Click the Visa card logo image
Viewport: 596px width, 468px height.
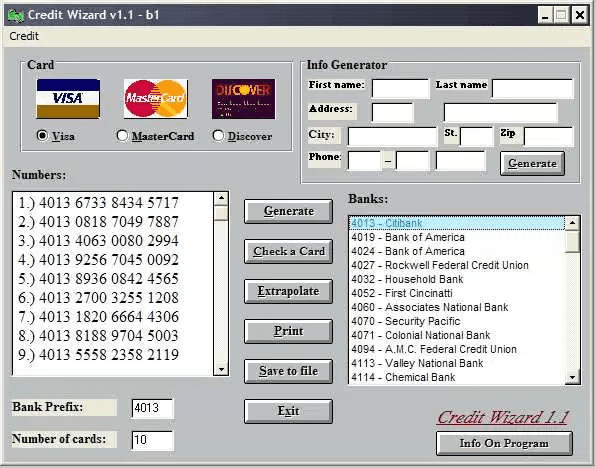68,99
